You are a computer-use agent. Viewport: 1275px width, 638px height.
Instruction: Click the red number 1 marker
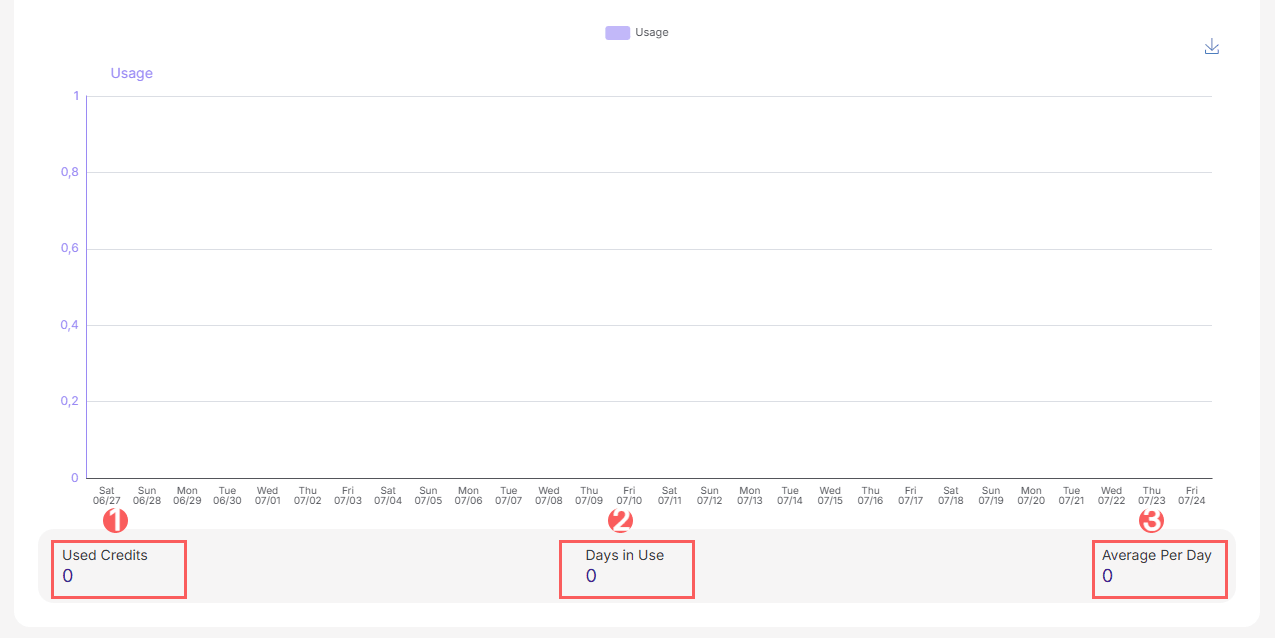point(116,520)
